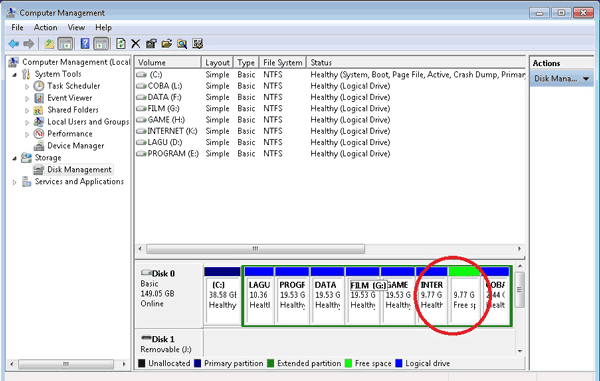Screen dimensions: 600x381
Task: Click the Event Viewer icon
Action: point(39,98)
